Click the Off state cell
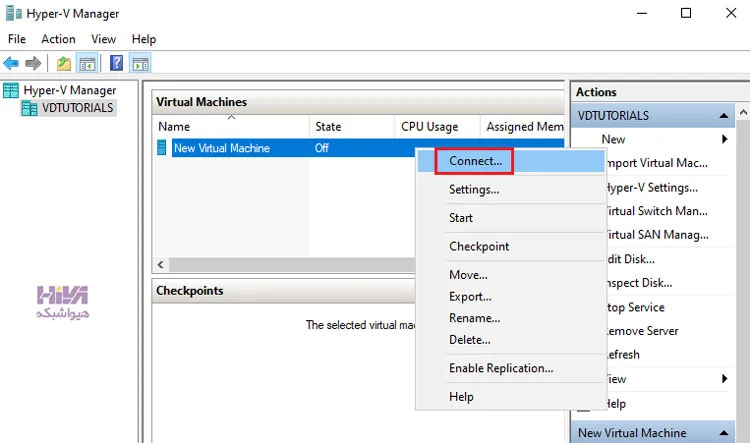Screen dimensions: 750x443 321,148
